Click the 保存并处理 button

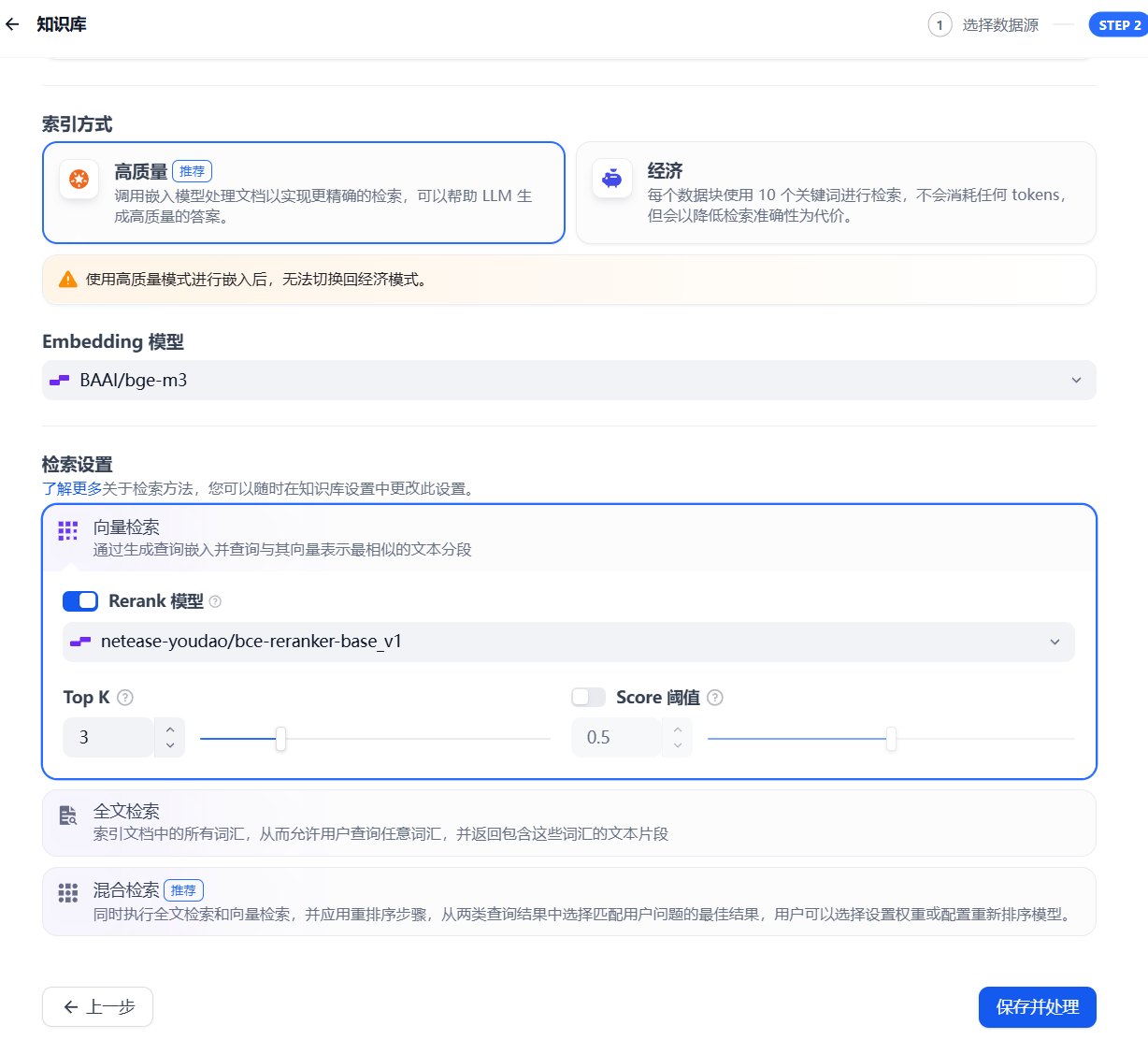click(x=1037, y=1007)
